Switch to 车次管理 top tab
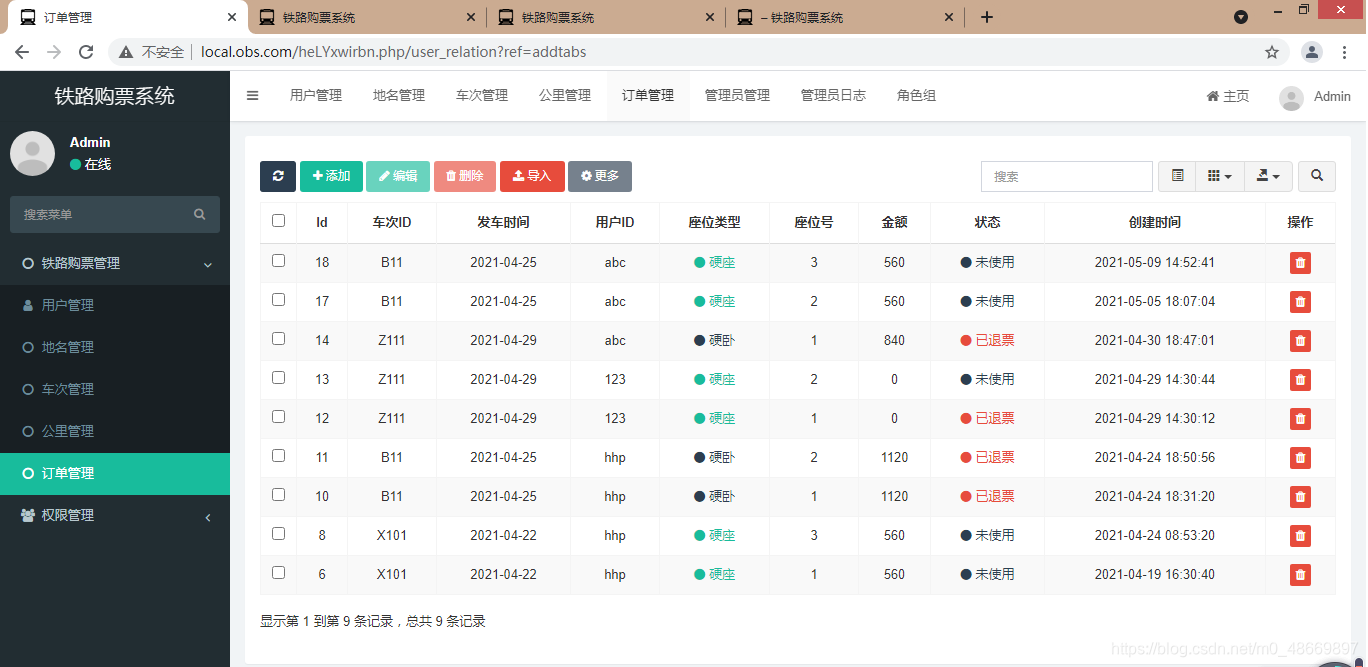Viewport: 1368px width, 667px height. click(482, 96)
